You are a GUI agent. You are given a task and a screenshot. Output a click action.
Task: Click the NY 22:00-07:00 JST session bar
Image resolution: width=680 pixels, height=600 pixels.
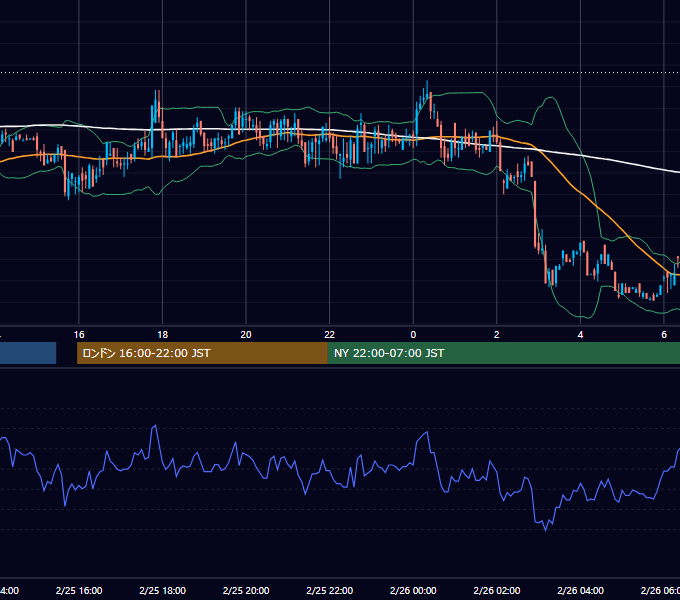tap(503, 353)
